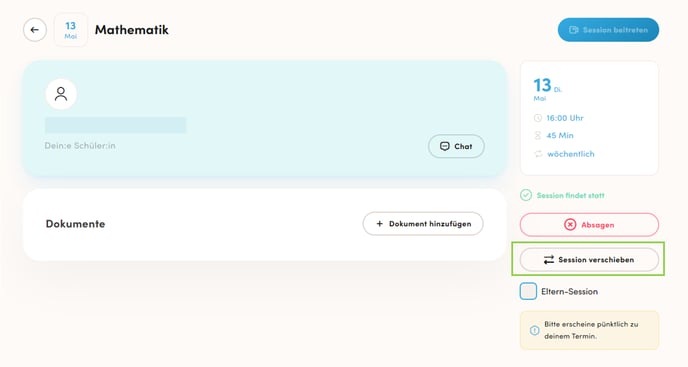The width and height of the screenshot is (688, 367).
Task: Click the student profile avatar icon
Action: click(61, 94)
